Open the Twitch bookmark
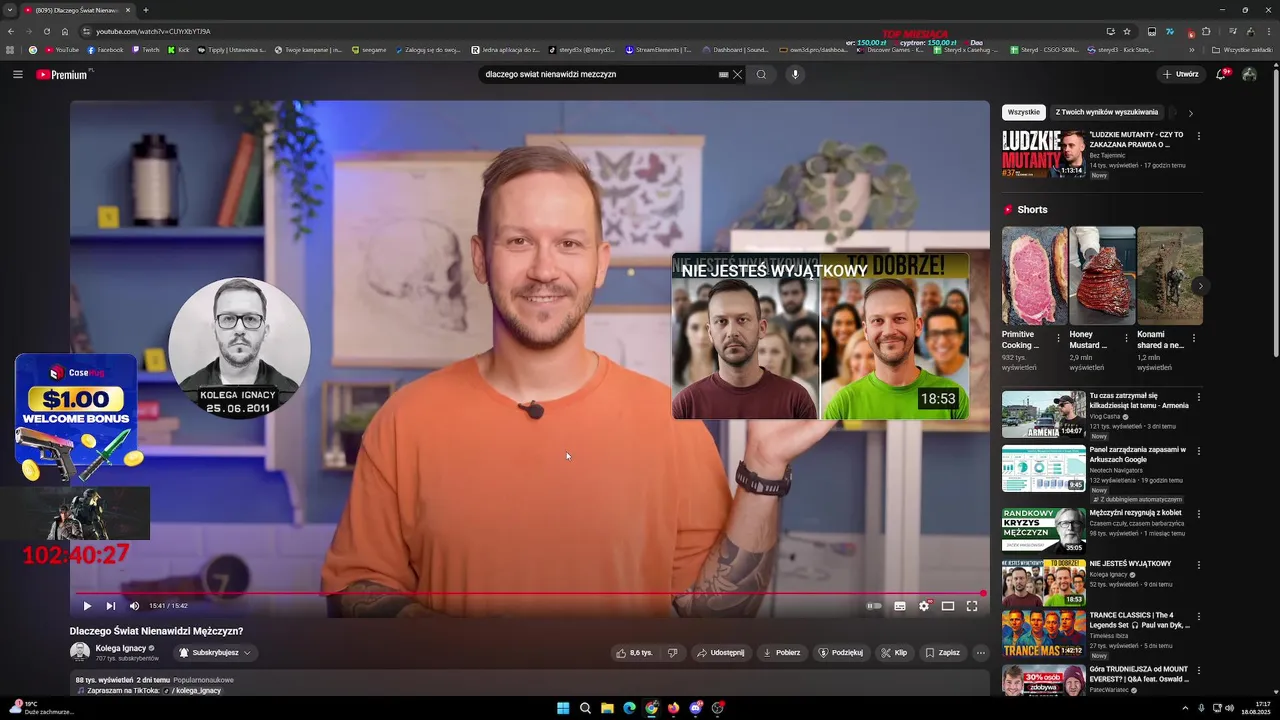Screen dimensions: 1280x720 pos(145,49)
